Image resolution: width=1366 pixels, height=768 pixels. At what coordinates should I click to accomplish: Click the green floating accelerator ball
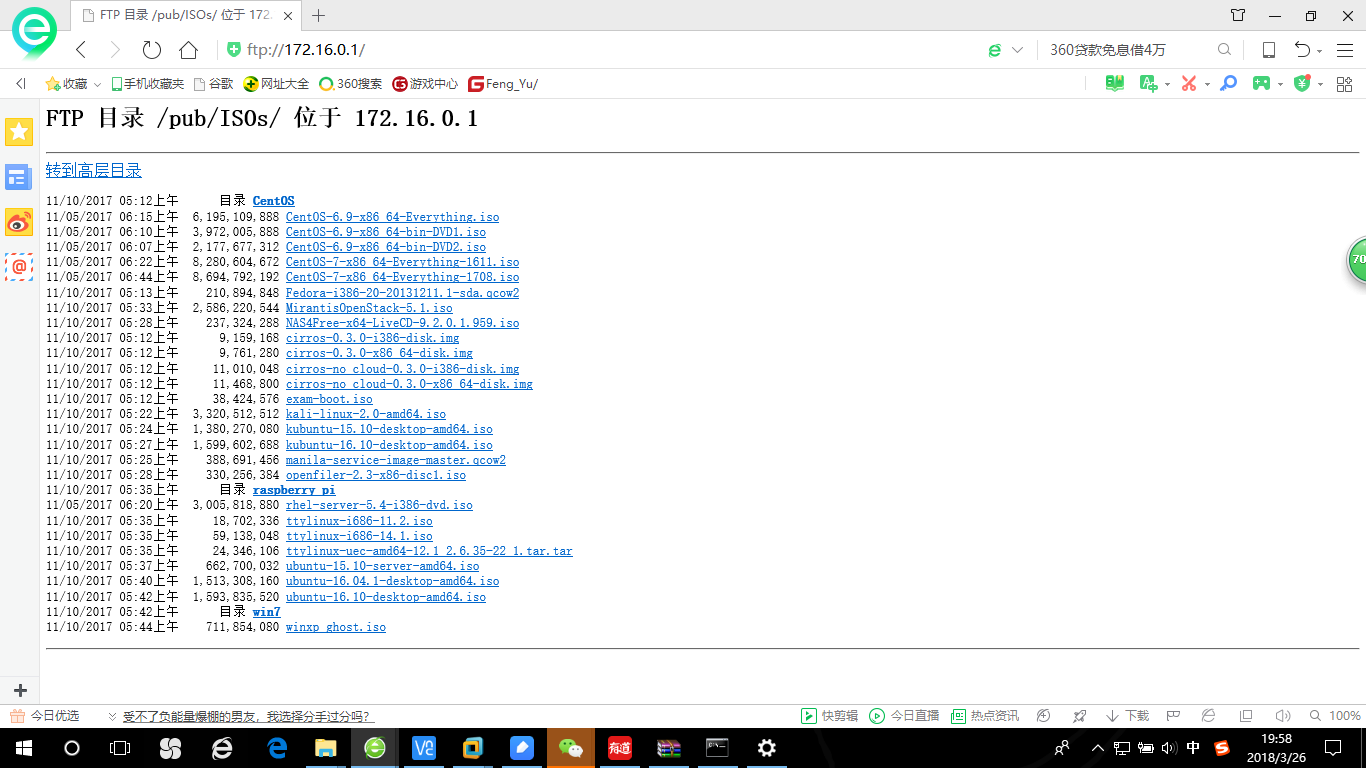pos(1356,260)
